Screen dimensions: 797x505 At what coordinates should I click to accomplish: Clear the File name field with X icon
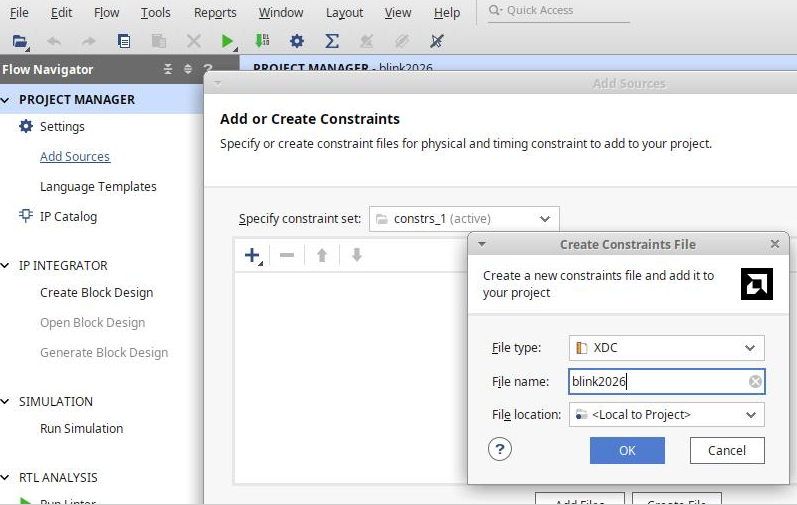click(x=755, y=381)
